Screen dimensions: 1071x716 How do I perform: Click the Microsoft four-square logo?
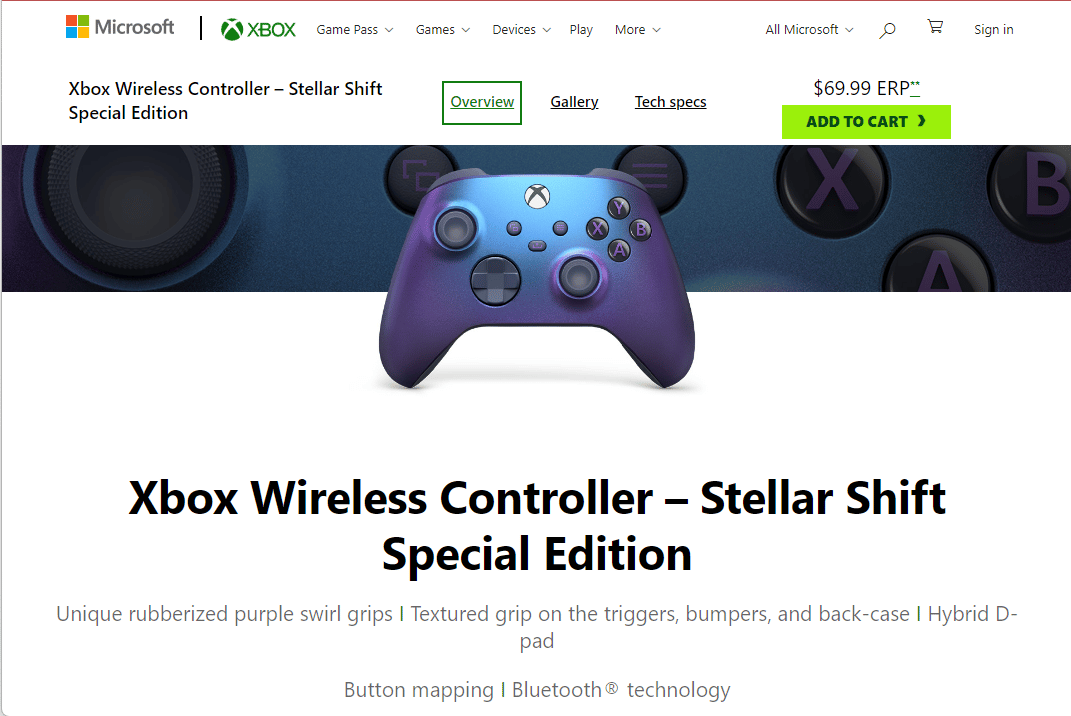coord(77,26)
